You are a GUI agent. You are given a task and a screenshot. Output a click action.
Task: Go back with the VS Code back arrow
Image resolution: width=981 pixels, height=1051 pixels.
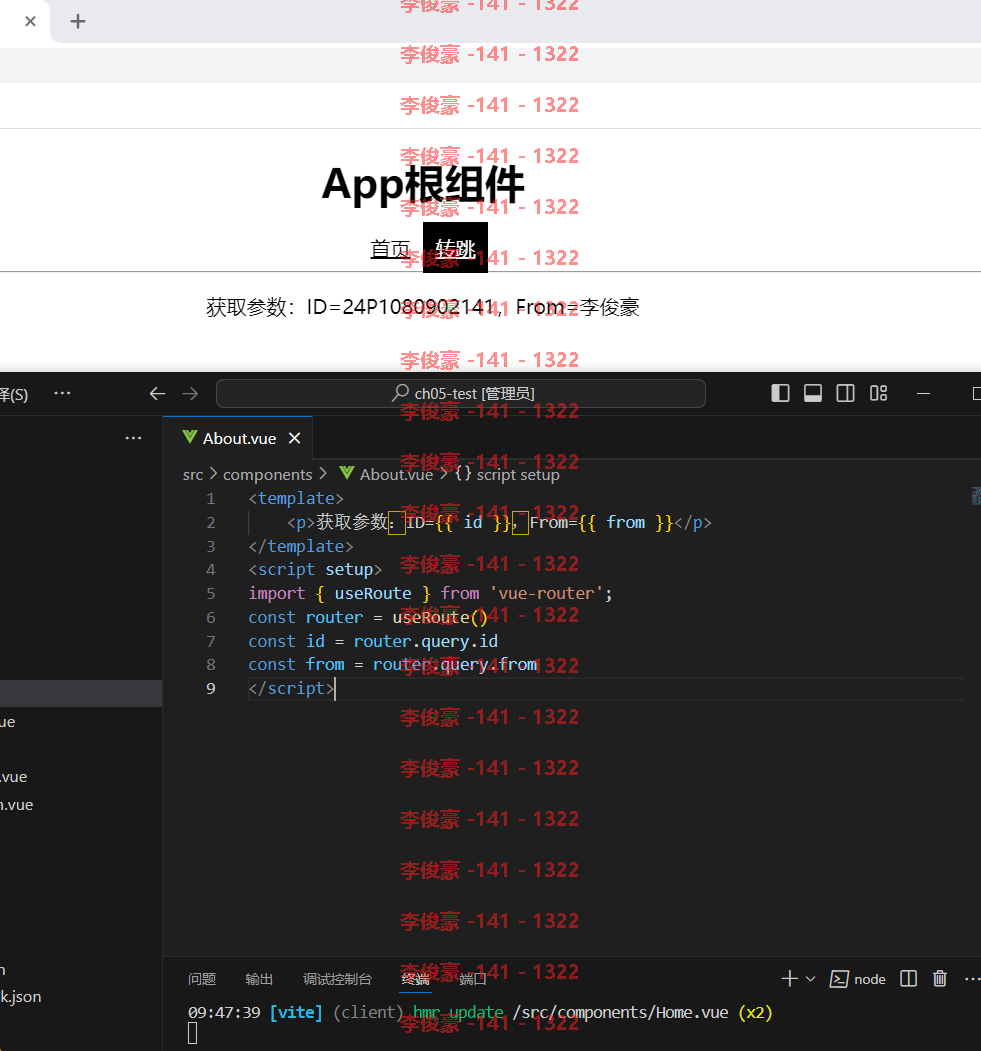[157, 393]
